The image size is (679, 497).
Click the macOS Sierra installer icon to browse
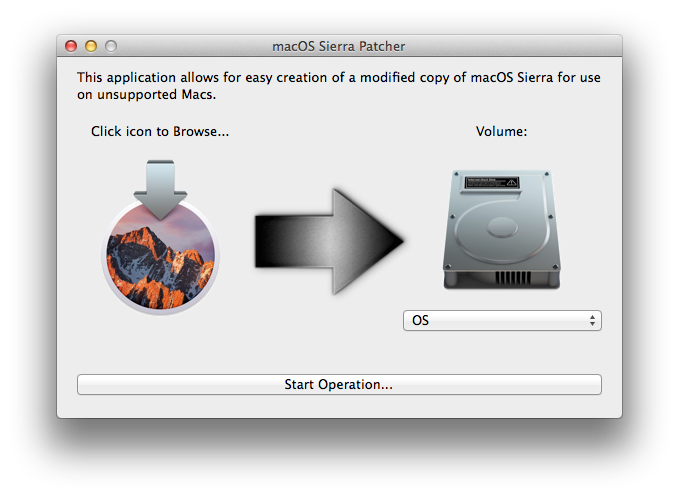(160, 236)
